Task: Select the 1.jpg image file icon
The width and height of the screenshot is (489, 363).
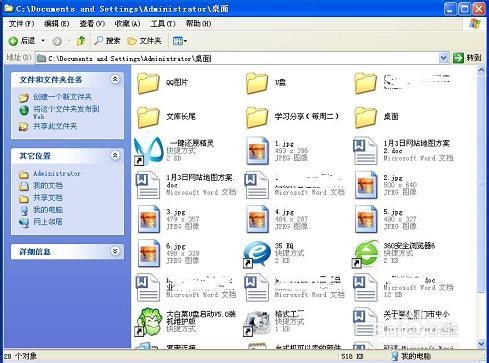Action: click(x=257, y=151)
